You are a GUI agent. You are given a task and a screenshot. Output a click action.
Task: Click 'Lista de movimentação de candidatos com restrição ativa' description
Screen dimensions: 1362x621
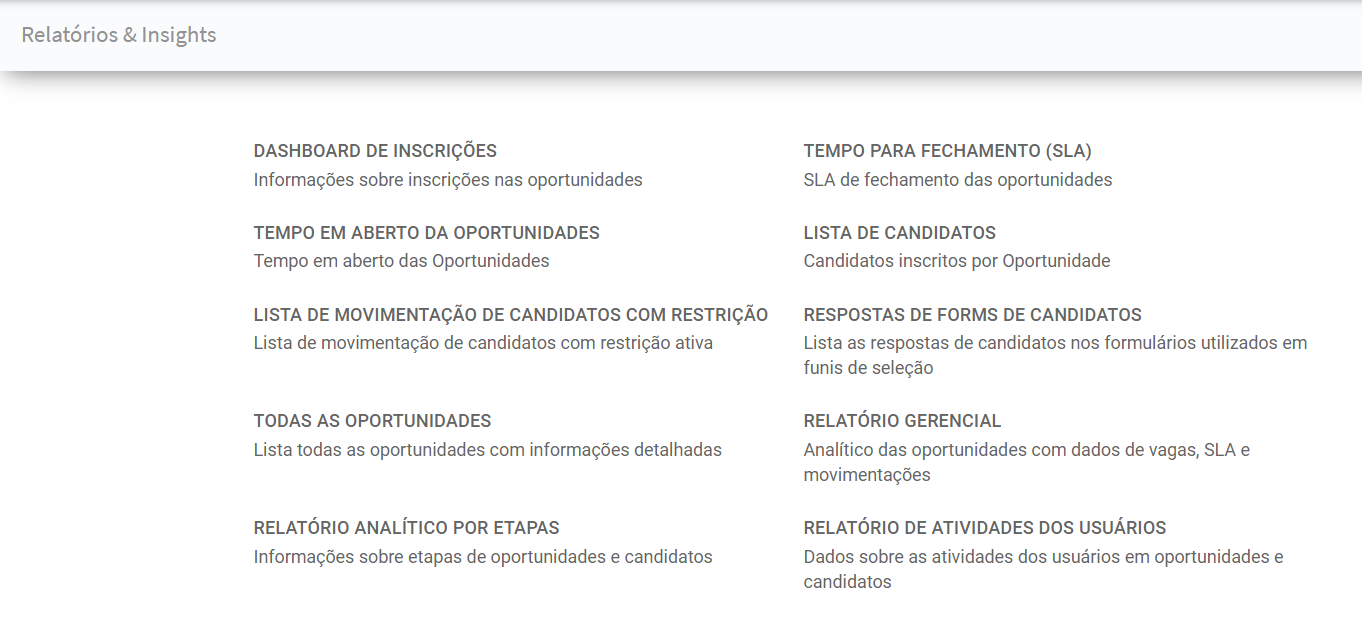pos(483,343)
